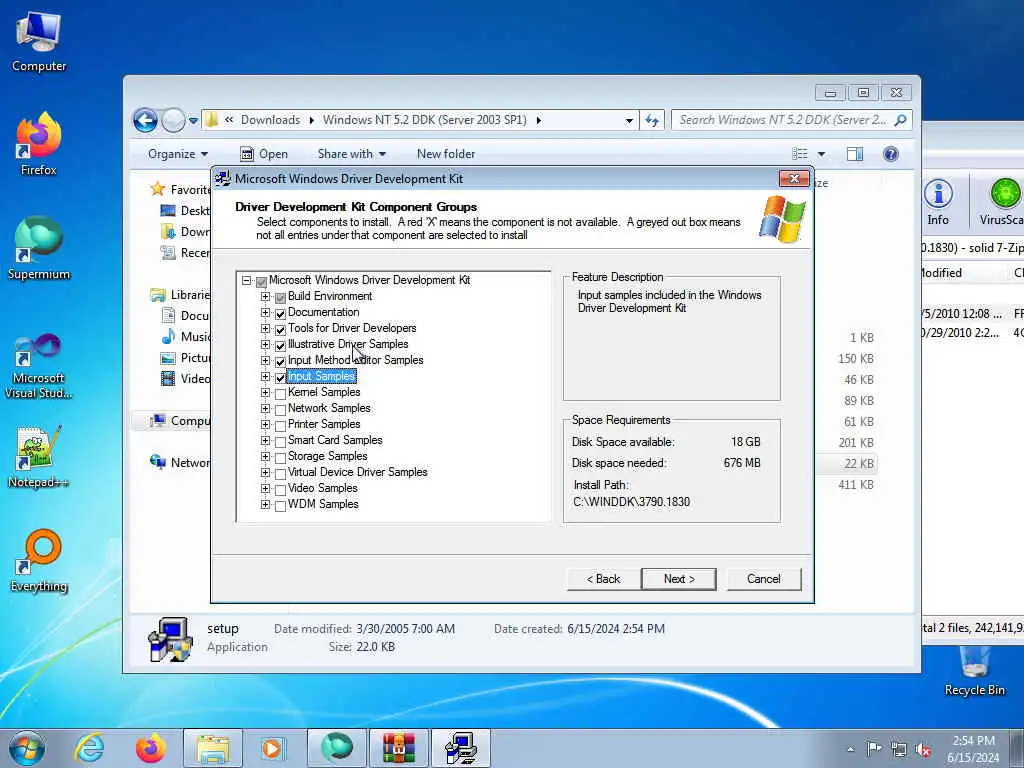Check the Kernel Samples checkbox

coord(280,393)
